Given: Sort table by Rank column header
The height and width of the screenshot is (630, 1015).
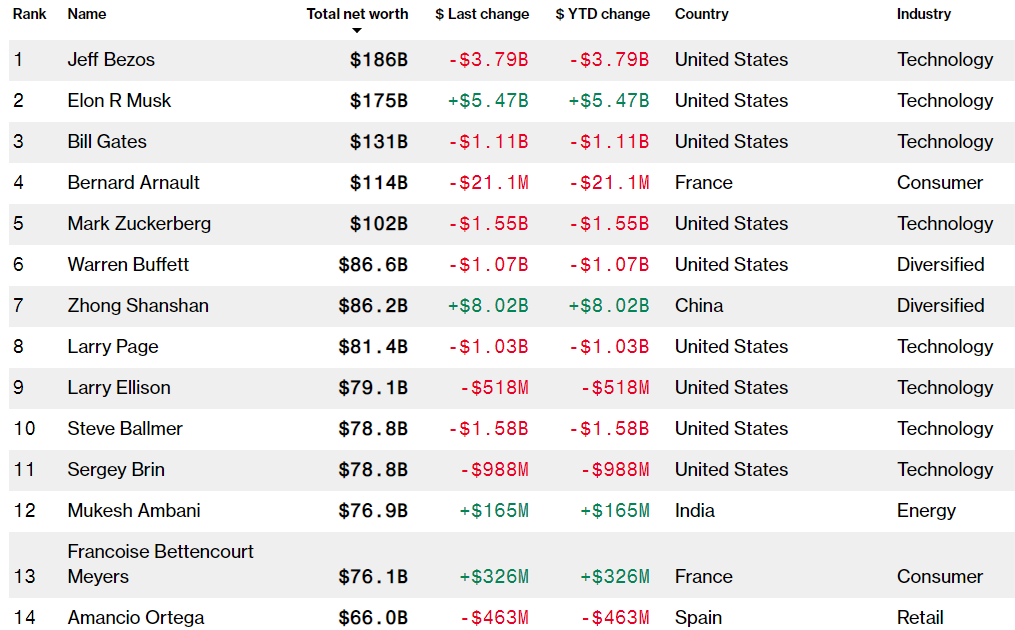Looking at the screenshot, I should tap(30, 14).
